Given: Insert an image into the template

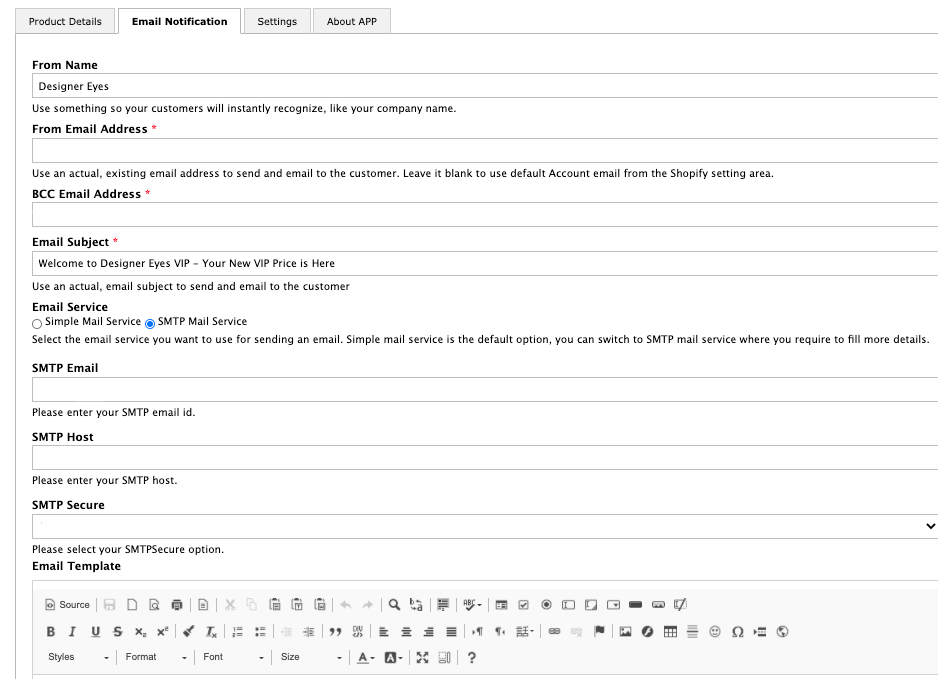Looking at the screenshot, I should 625,632.
